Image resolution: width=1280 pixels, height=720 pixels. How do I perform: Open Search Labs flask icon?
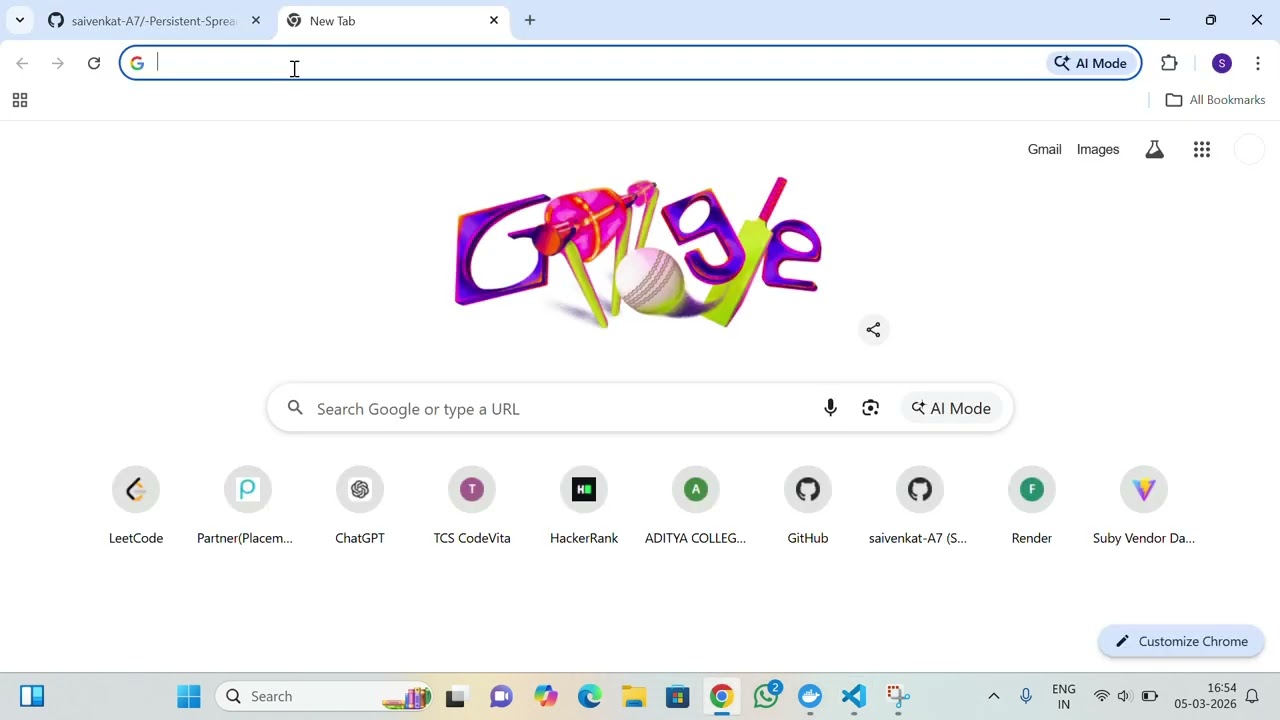pyautogui.click(x=1154, y=149)
